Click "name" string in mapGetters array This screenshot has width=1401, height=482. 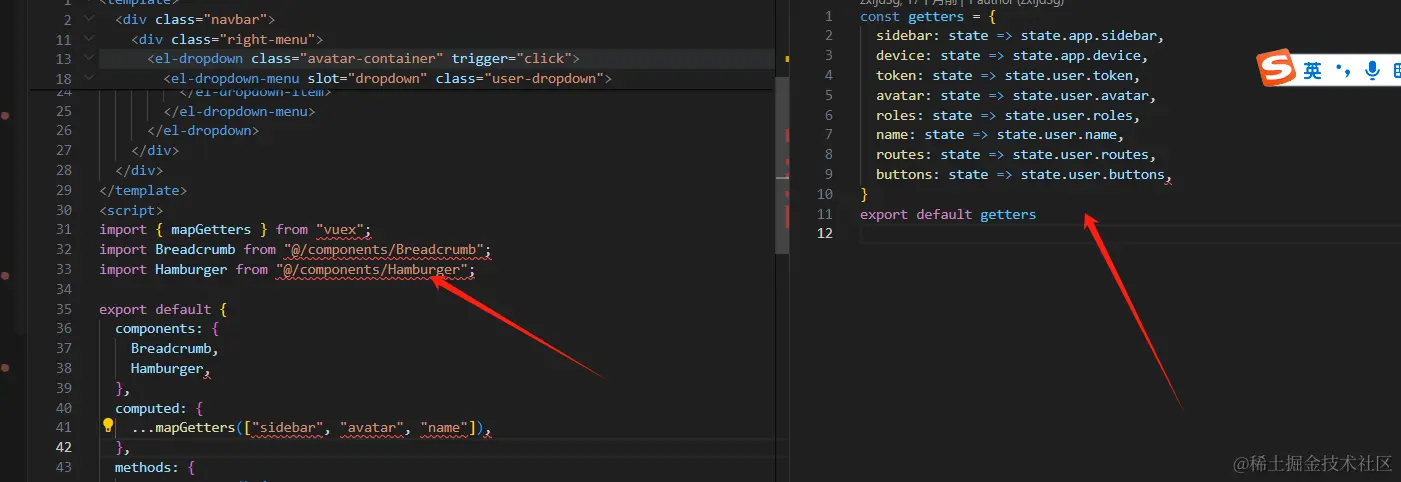point(443,428)
